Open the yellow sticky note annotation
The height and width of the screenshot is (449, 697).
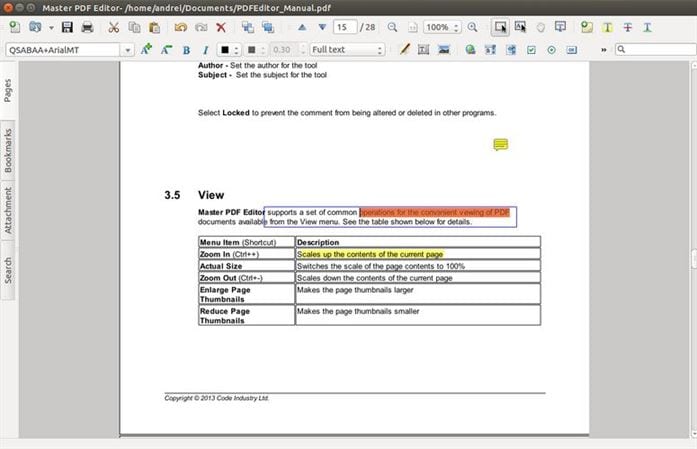pos(501,144)
